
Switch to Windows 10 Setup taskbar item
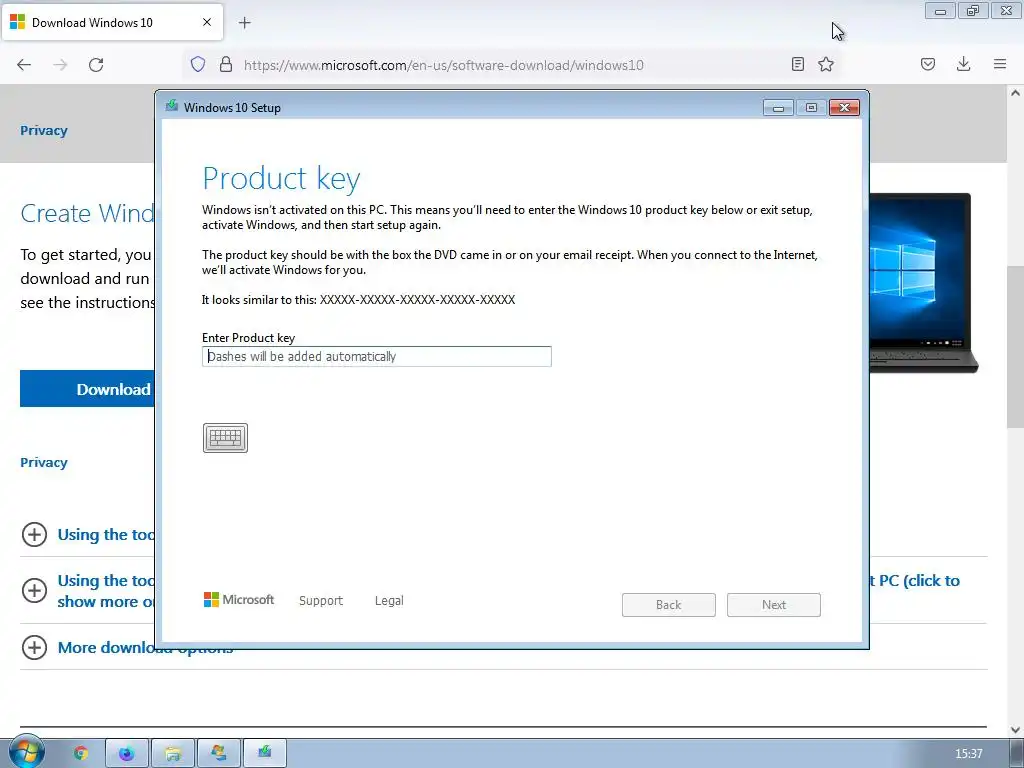(264, 754)
